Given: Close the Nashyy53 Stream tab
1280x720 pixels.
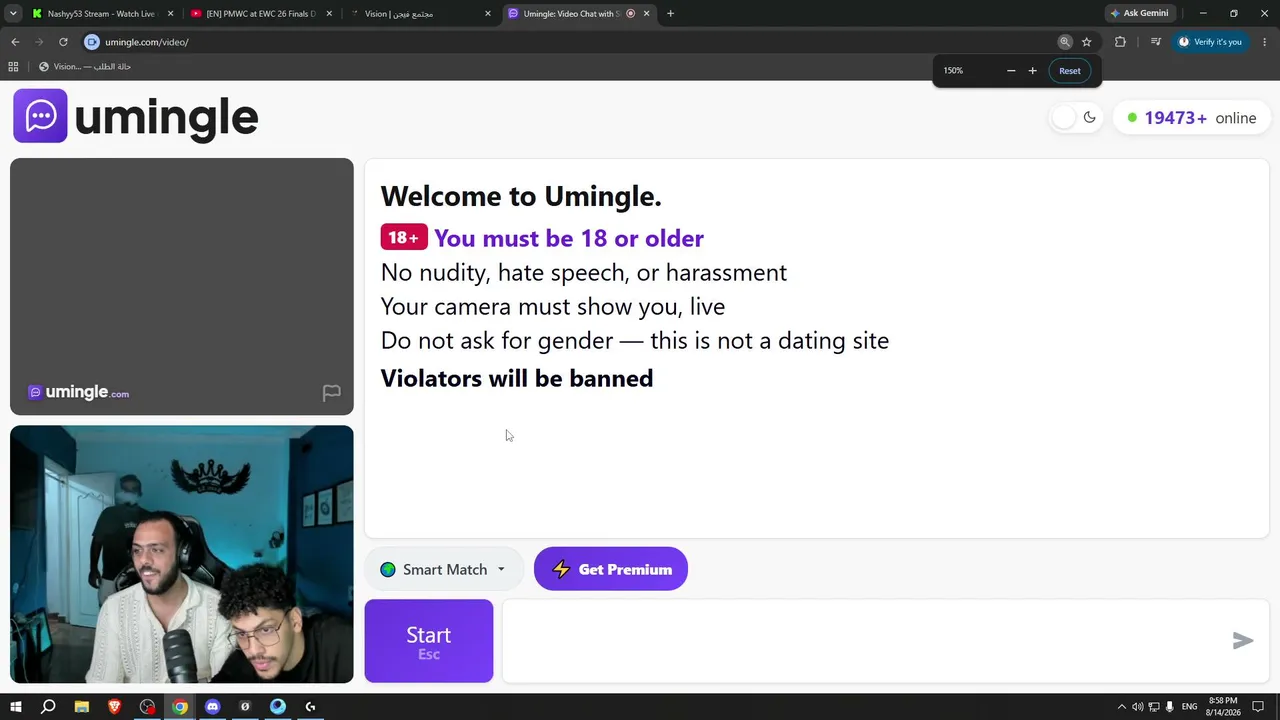Looking at the screenshot, I should point(170,14).
